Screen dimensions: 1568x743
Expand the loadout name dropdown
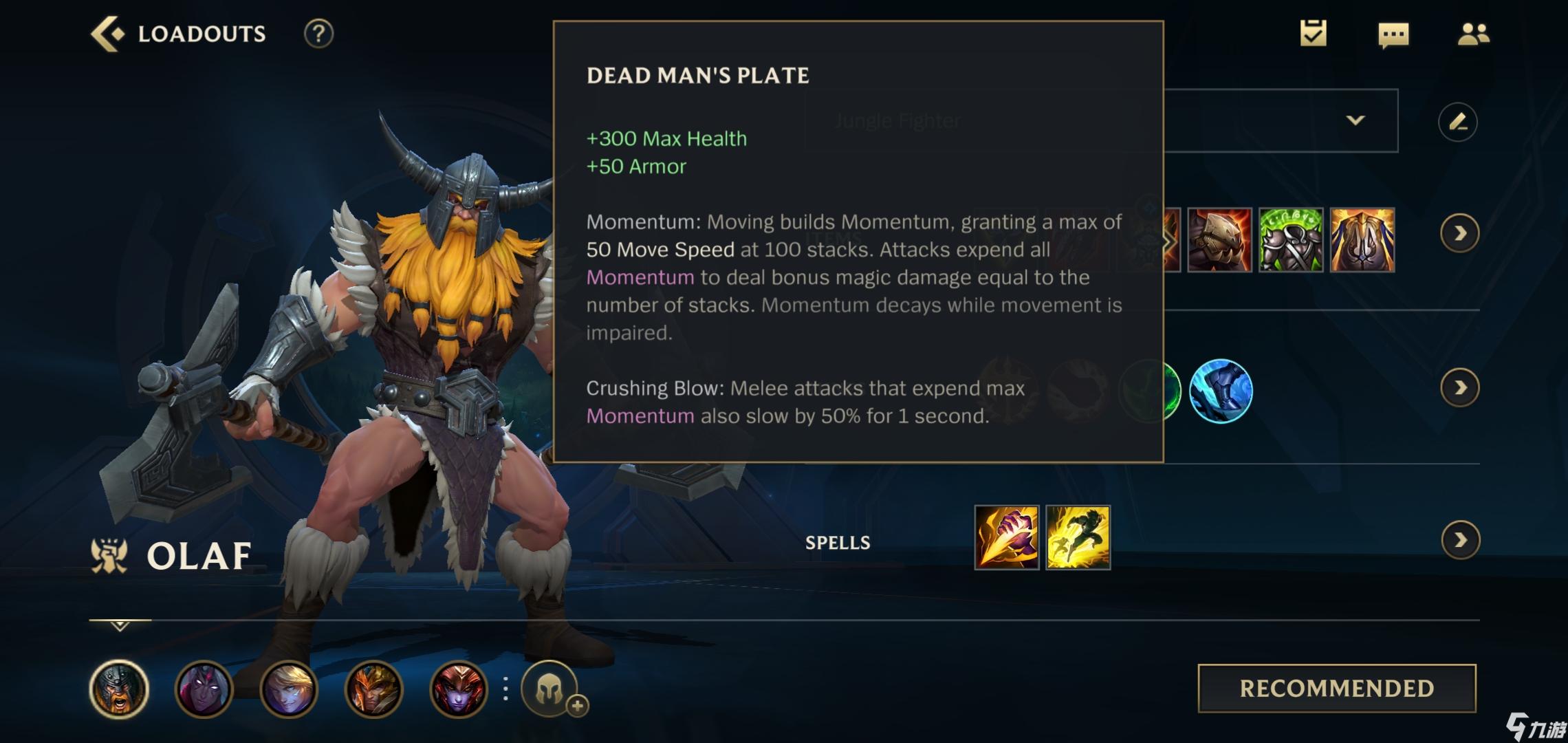(x=1355, y=120)
